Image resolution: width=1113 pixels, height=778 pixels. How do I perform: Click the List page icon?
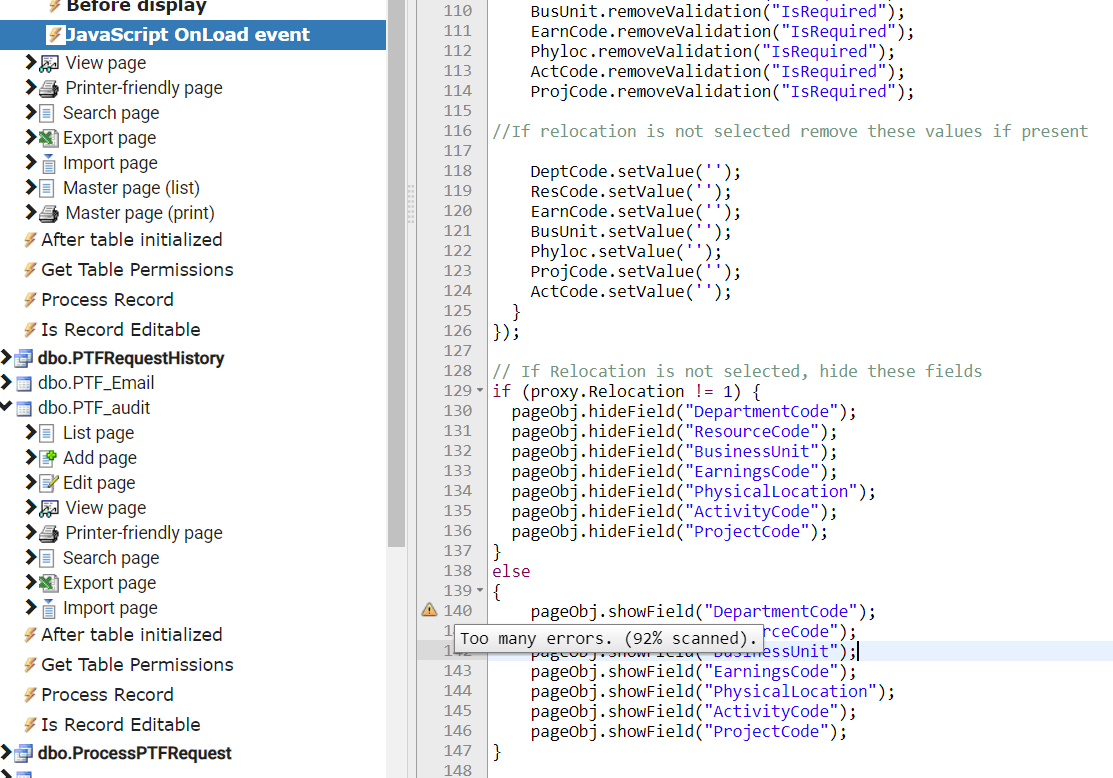tap(47, 433)
